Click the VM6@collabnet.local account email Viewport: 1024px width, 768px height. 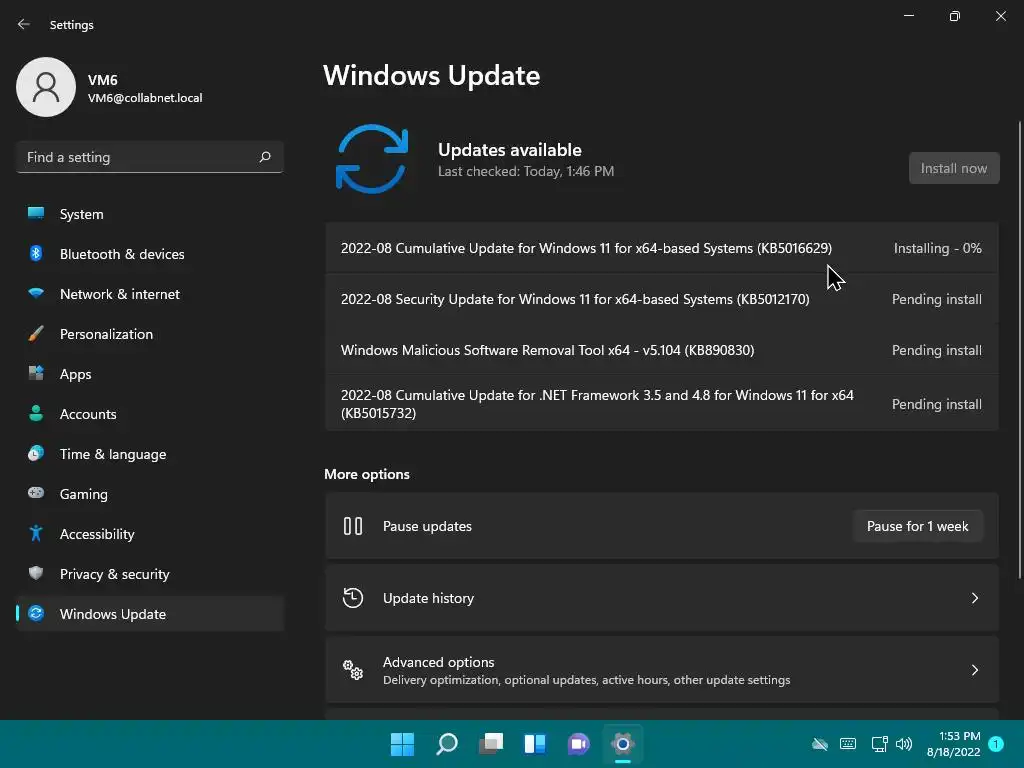click(x=145, y=98)
